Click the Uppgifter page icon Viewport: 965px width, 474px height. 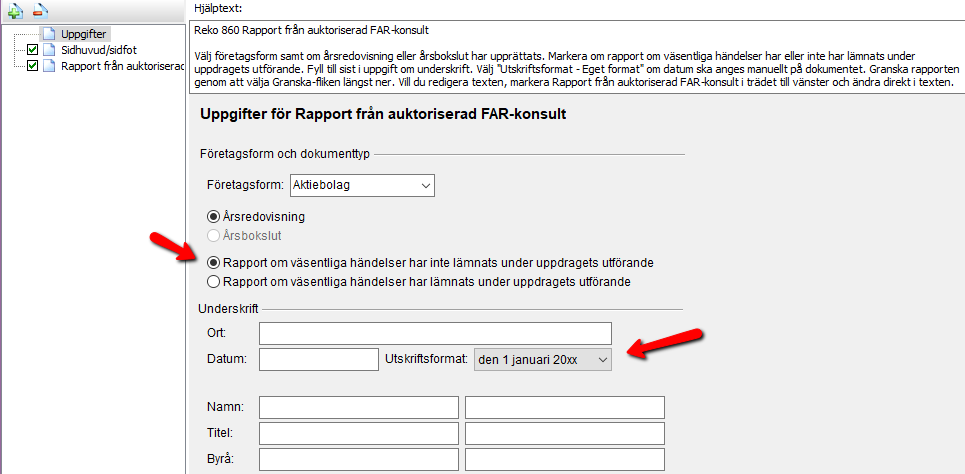tap(48, 34)
